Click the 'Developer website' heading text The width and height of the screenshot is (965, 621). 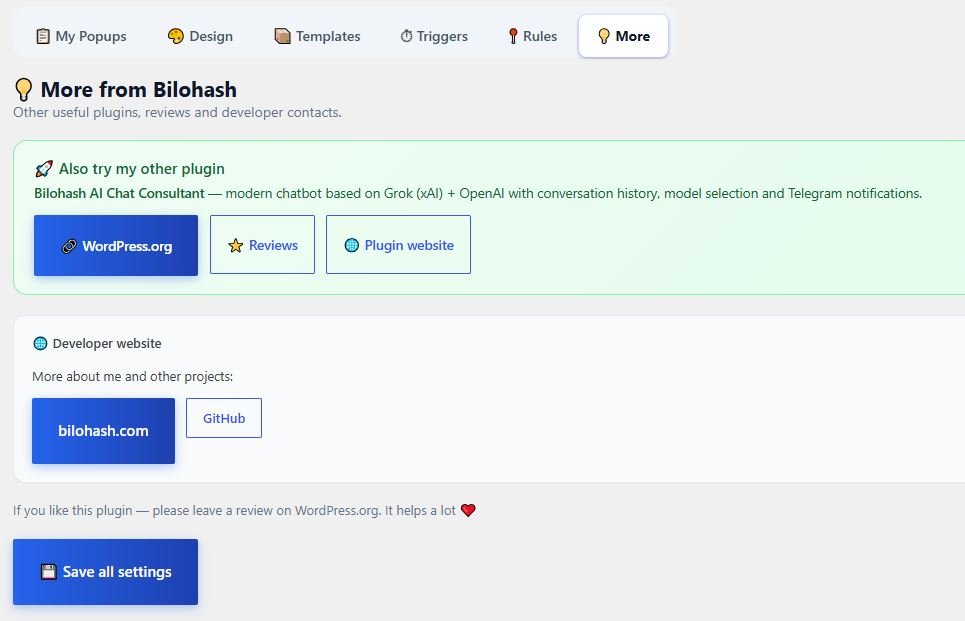107,343
